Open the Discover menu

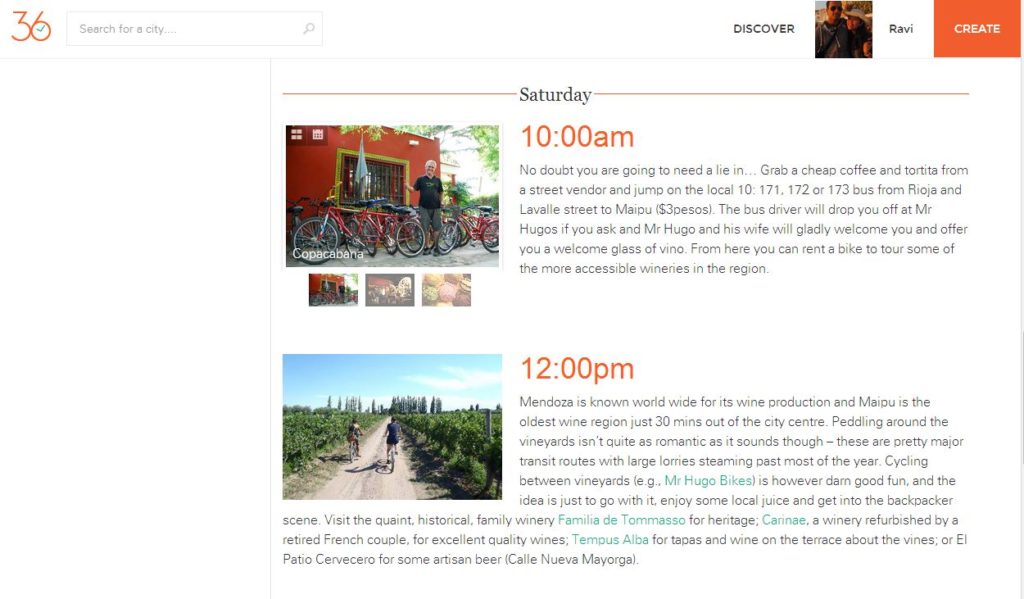click(763, 29)
